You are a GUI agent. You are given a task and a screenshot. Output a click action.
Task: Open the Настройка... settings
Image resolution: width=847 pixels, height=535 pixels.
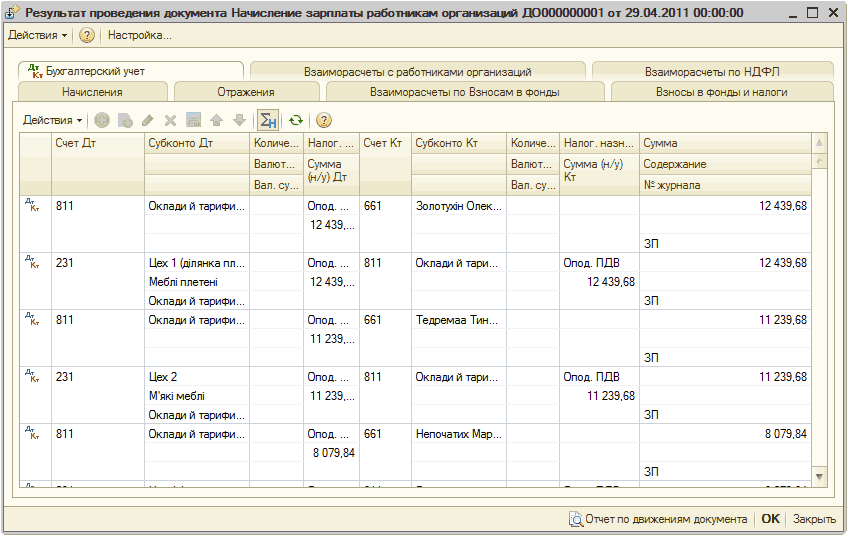coord(140,35)
